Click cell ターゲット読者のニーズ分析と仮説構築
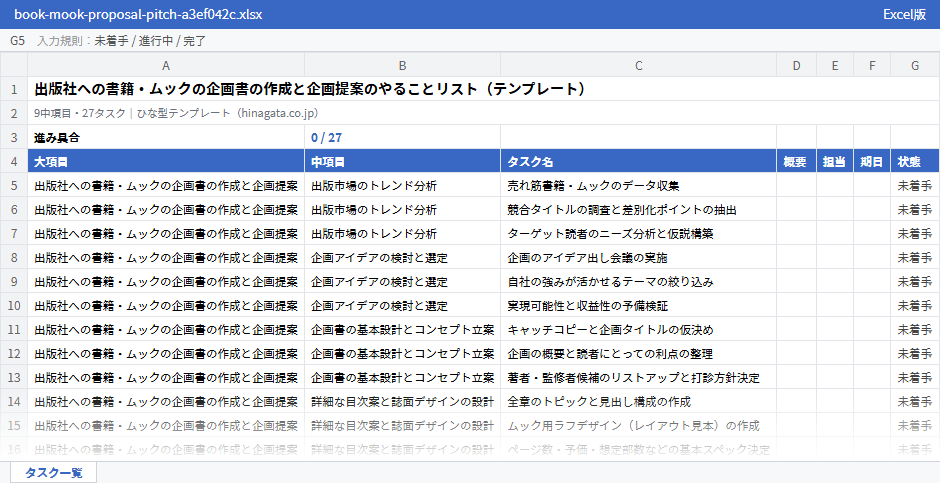 pyautogui.click(x=638, y=233)
